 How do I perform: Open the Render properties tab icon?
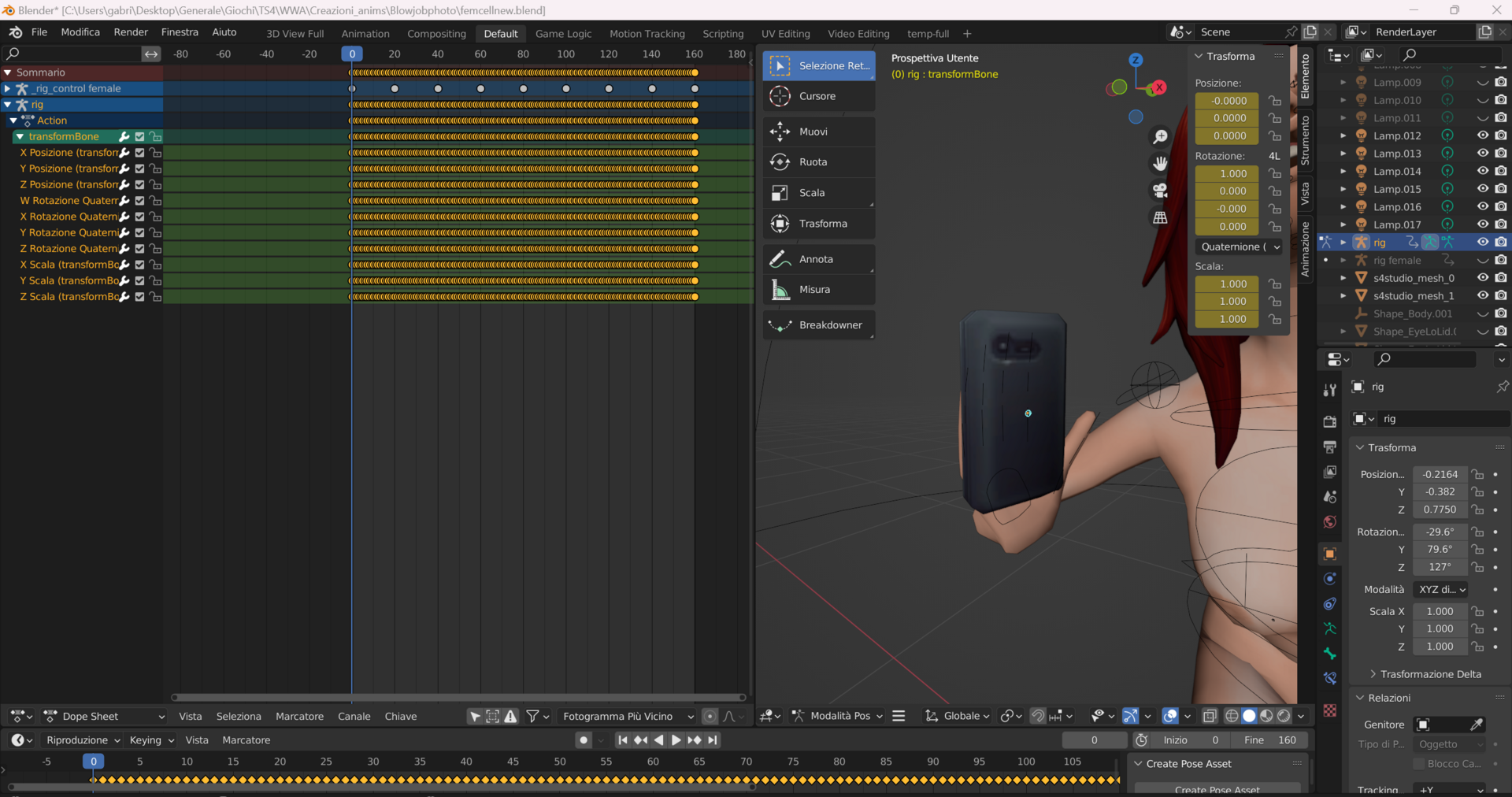1330,421
